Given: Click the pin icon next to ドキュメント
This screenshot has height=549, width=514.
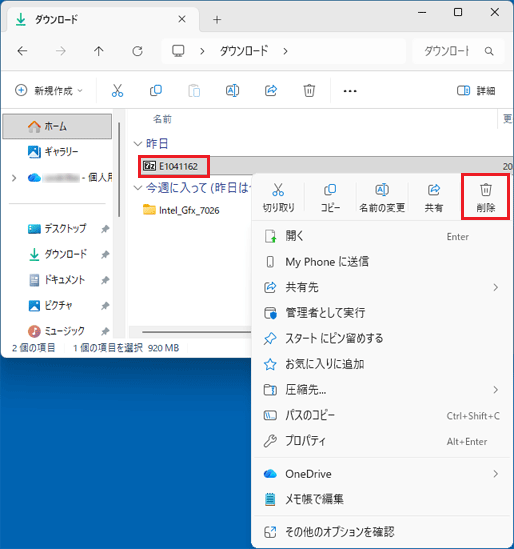Looking at the screenshot, I should click(105, 280).
